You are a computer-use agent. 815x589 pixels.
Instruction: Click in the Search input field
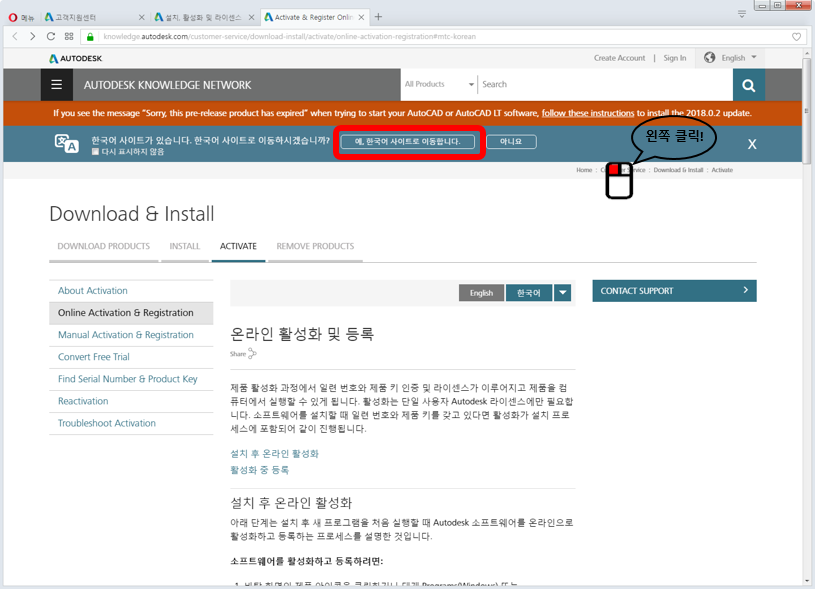(x=605, y=84)
